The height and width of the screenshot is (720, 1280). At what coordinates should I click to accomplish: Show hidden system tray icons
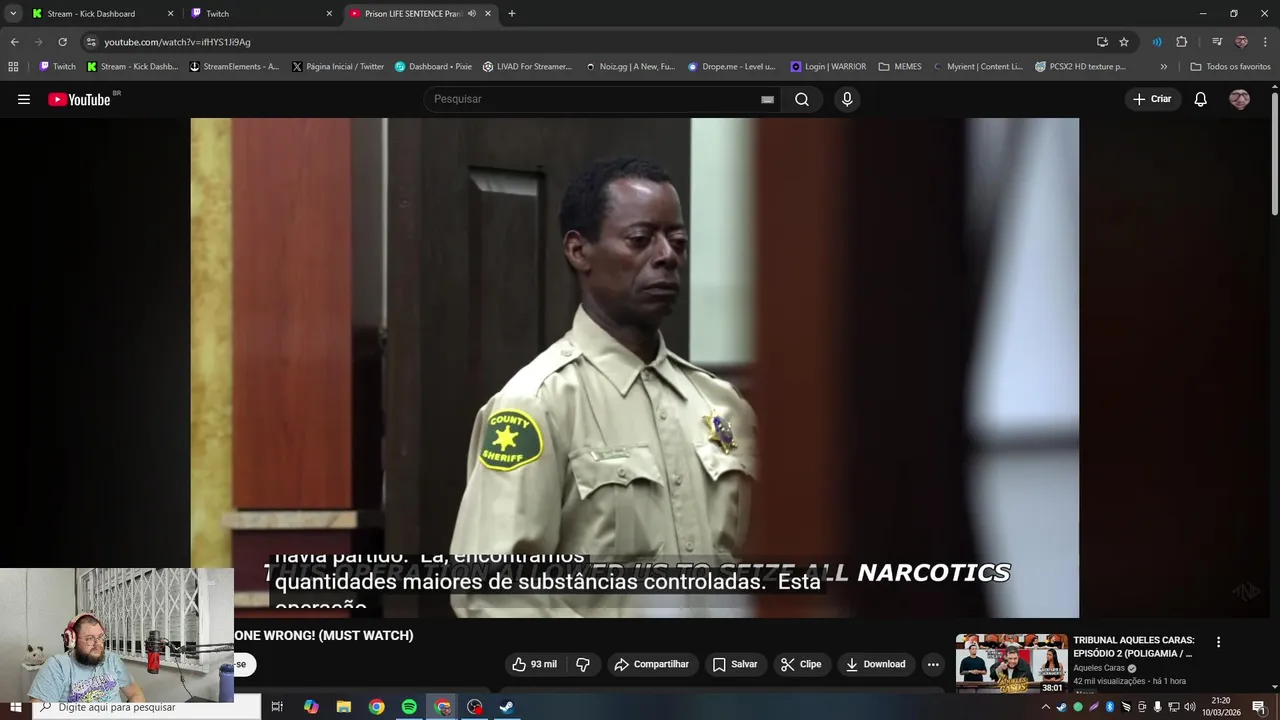tap(1046, 707)
